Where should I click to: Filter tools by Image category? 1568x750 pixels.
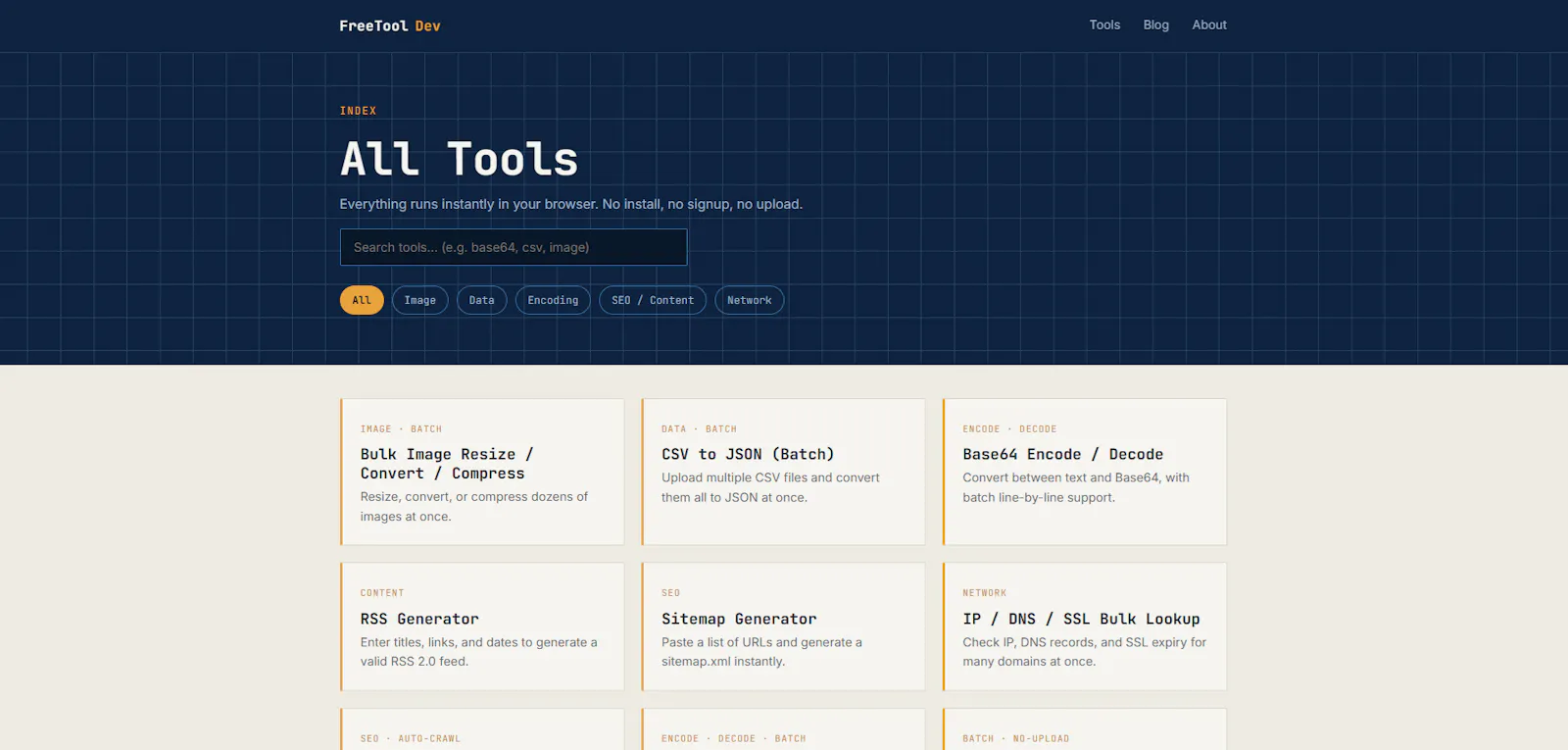click(x=419, y=300)
